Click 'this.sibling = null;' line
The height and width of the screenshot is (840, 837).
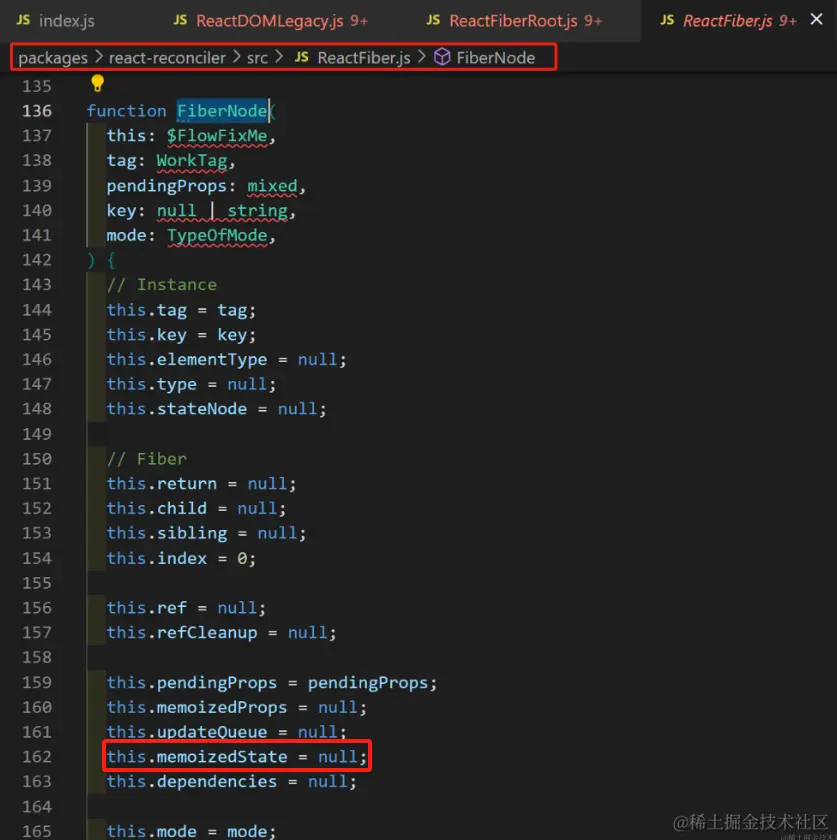point(206,532)
